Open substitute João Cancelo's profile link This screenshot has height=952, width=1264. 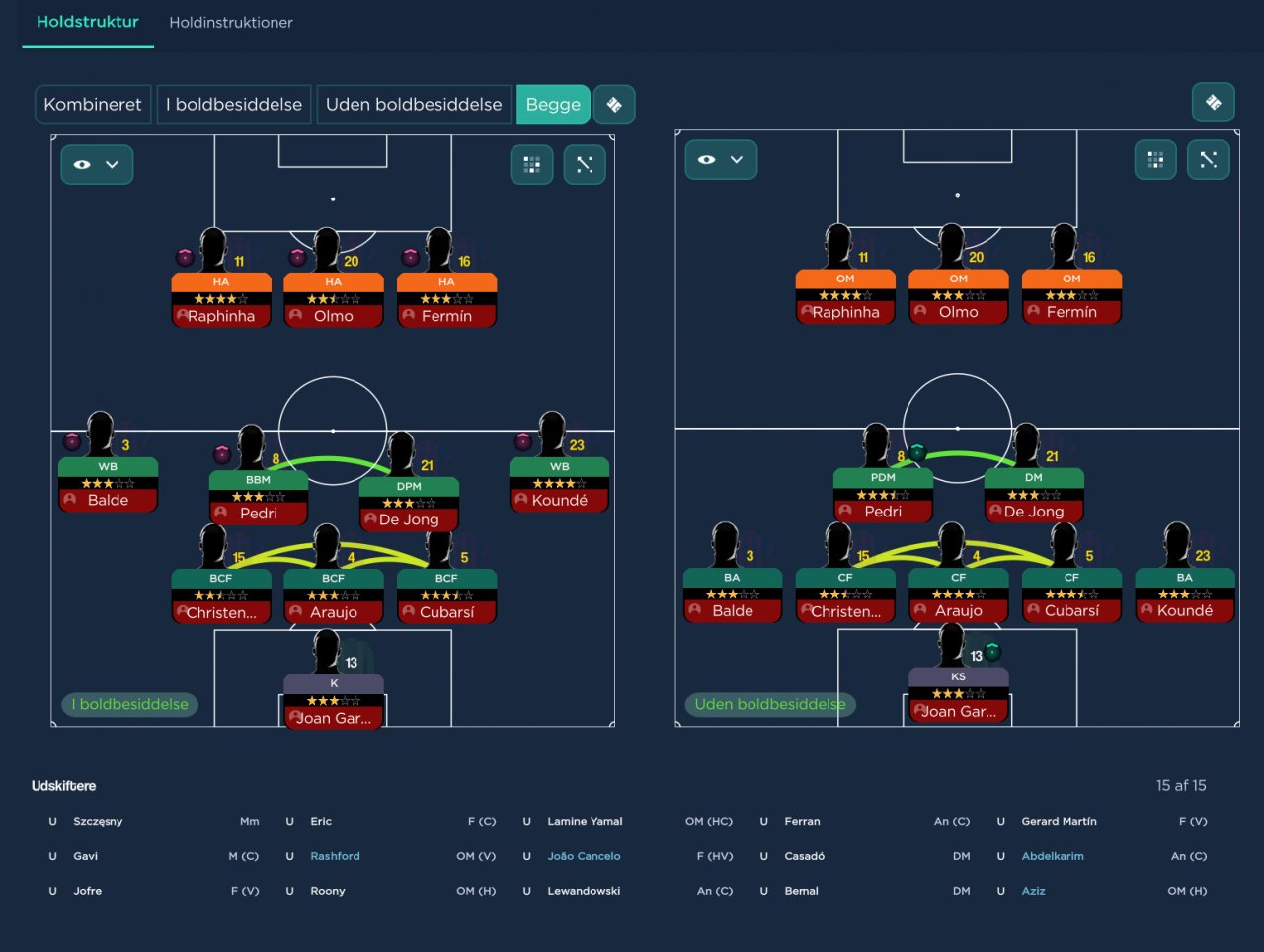[x=584, y=856]
